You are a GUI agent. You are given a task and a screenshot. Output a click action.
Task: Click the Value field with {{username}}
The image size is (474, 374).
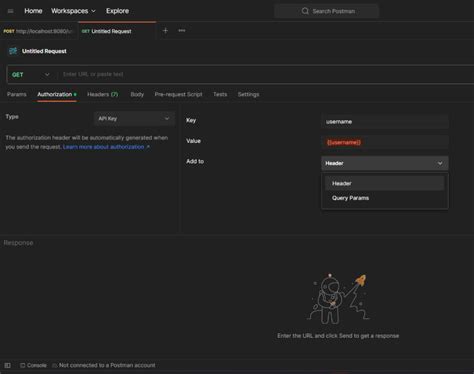pos(385,142)
